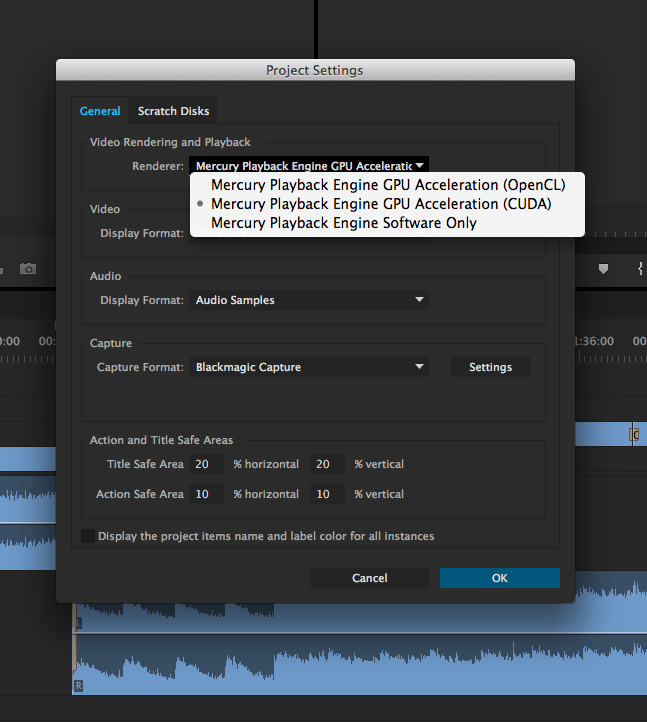Click Title Safe Area horizontal field
647x722 pixels.
207,464
